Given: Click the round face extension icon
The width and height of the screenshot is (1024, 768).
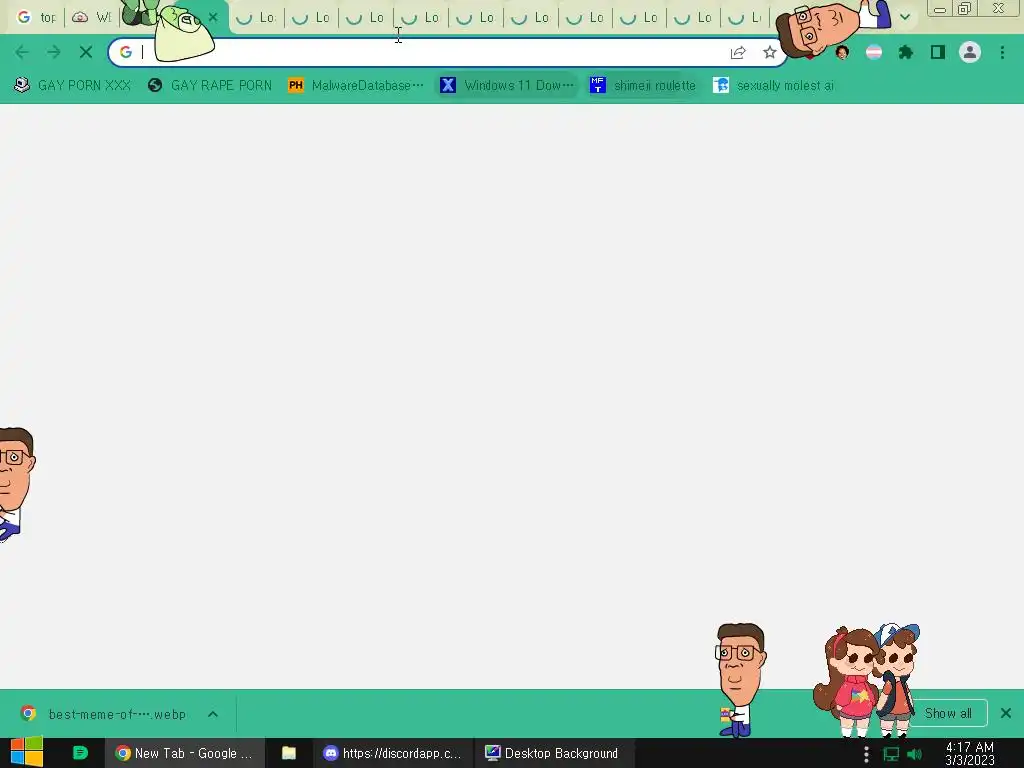Looking at the screenshot, I should point(842,52).
